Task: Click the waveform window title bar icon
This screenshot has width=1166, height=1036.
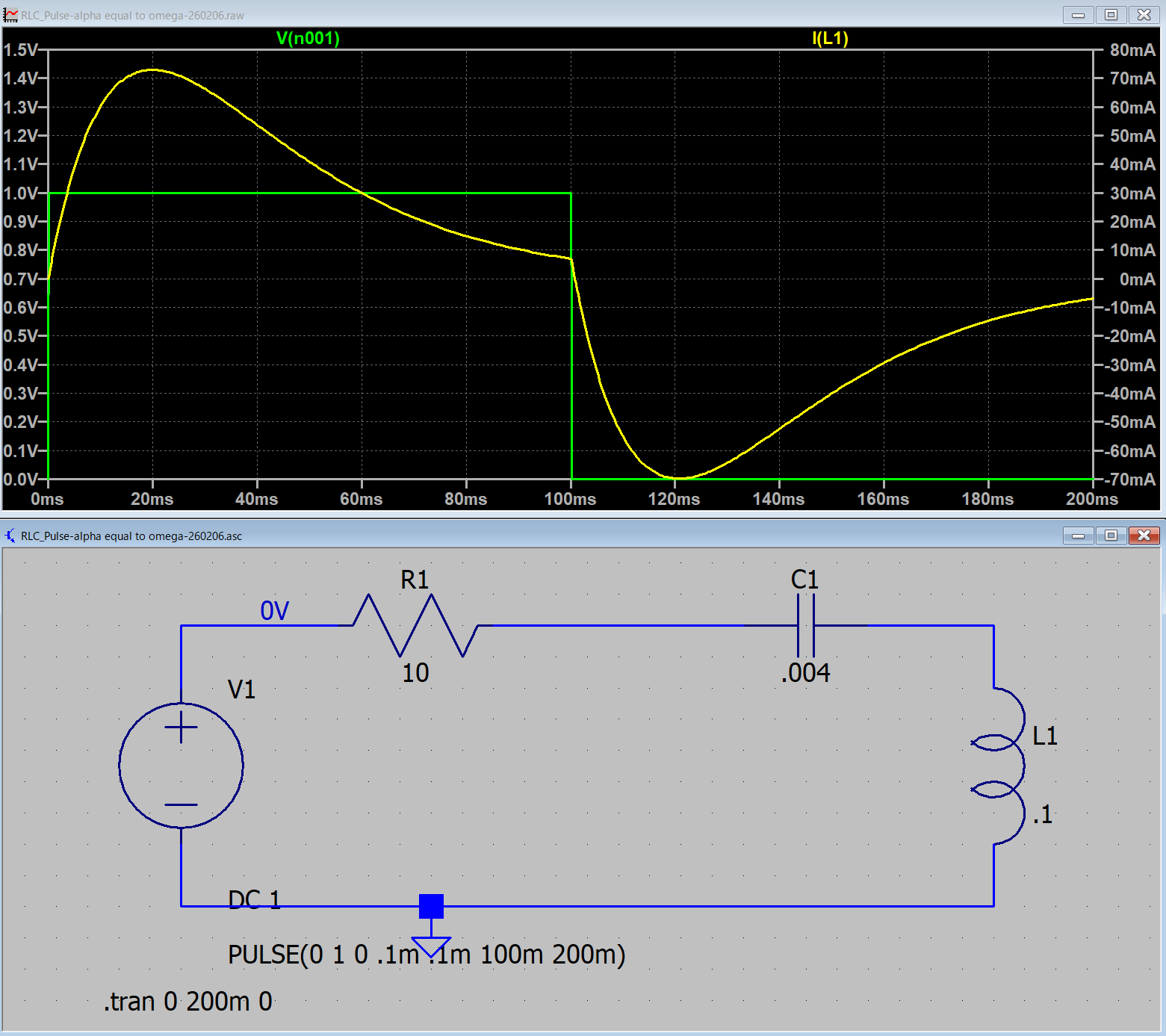Action: click(x=10, y=15)
